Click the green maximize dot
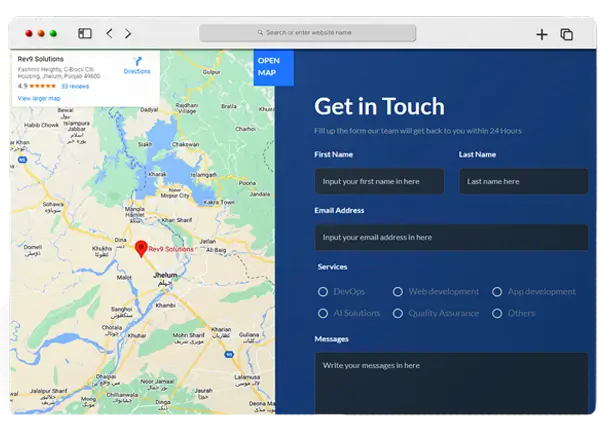609x425 pixels. pyautogui.click(x=53, y=33)
